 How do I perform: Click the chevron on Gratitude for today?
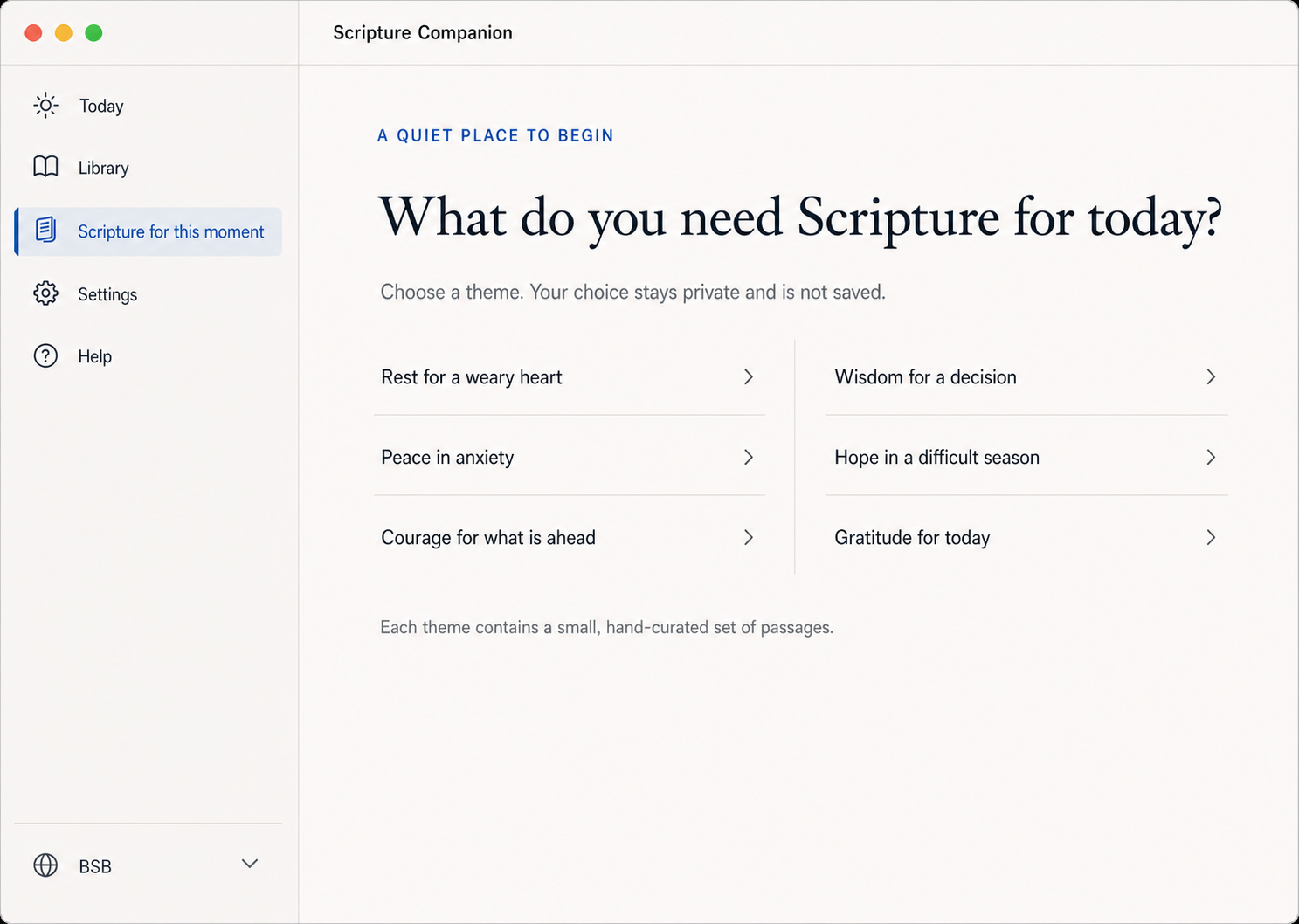point(1211,537)
